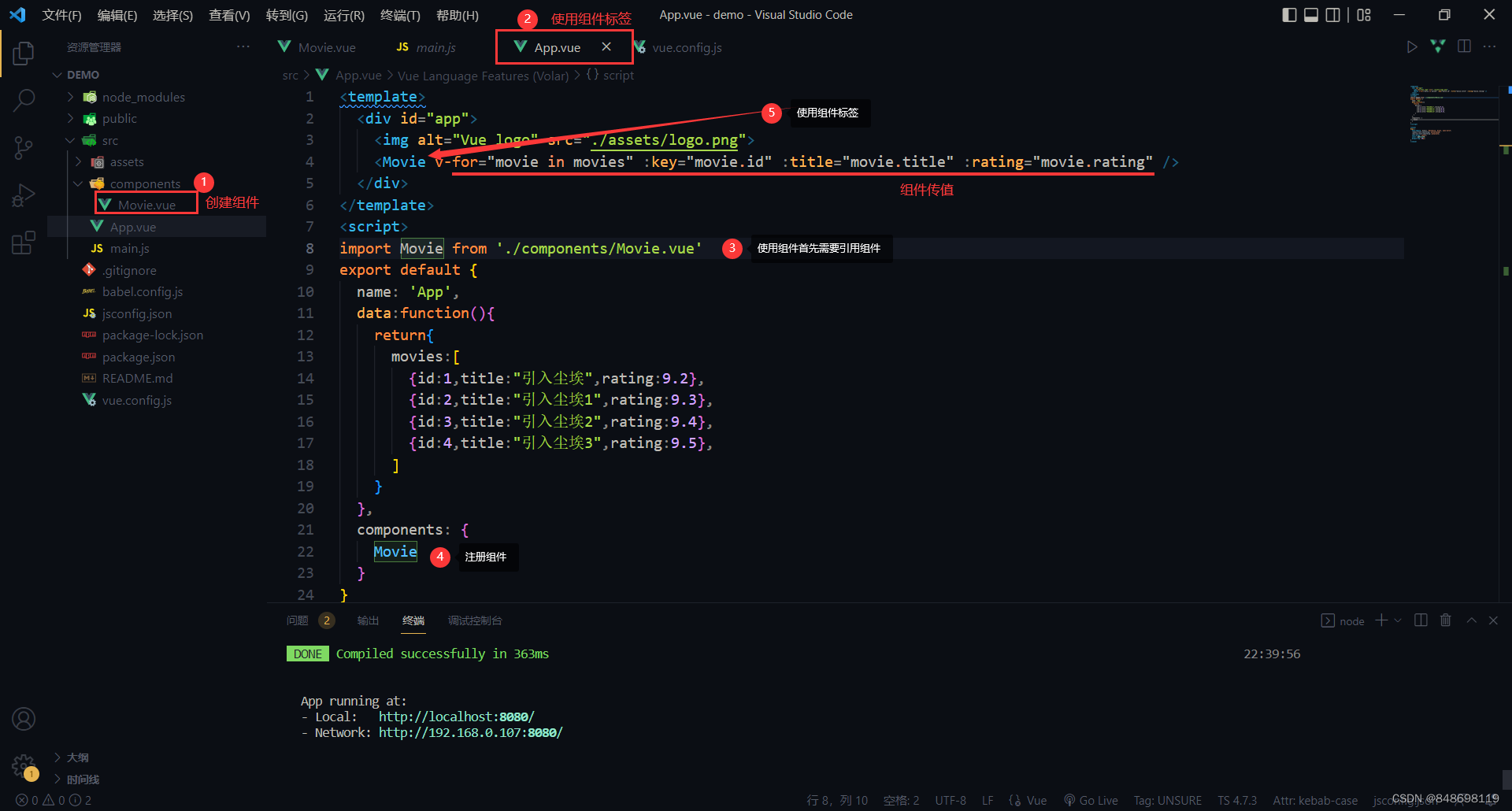
Task: Open editor More Actions ellipsis
Action: coord(1489,47)
